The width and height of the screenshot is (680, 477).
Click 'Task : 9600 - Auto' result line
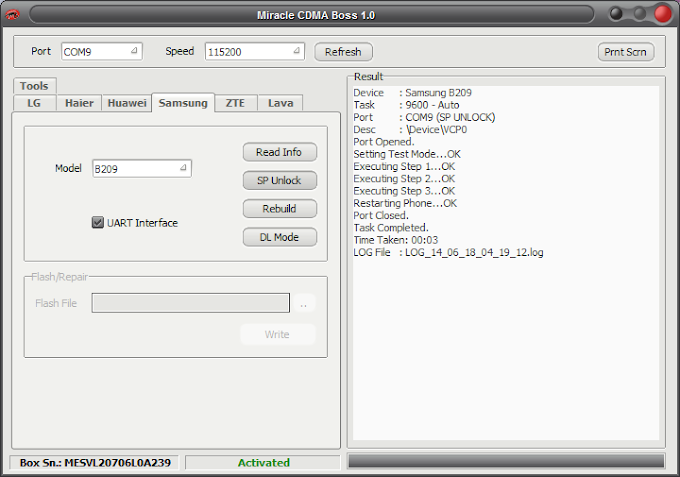click(406, 105)
